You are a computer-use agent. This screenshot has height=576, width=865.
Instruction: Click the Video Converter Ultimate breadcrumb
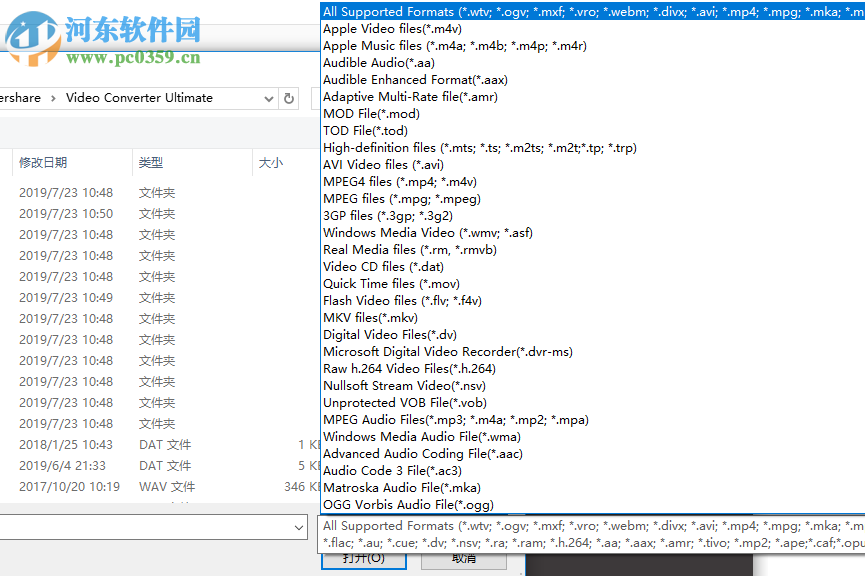142,98
